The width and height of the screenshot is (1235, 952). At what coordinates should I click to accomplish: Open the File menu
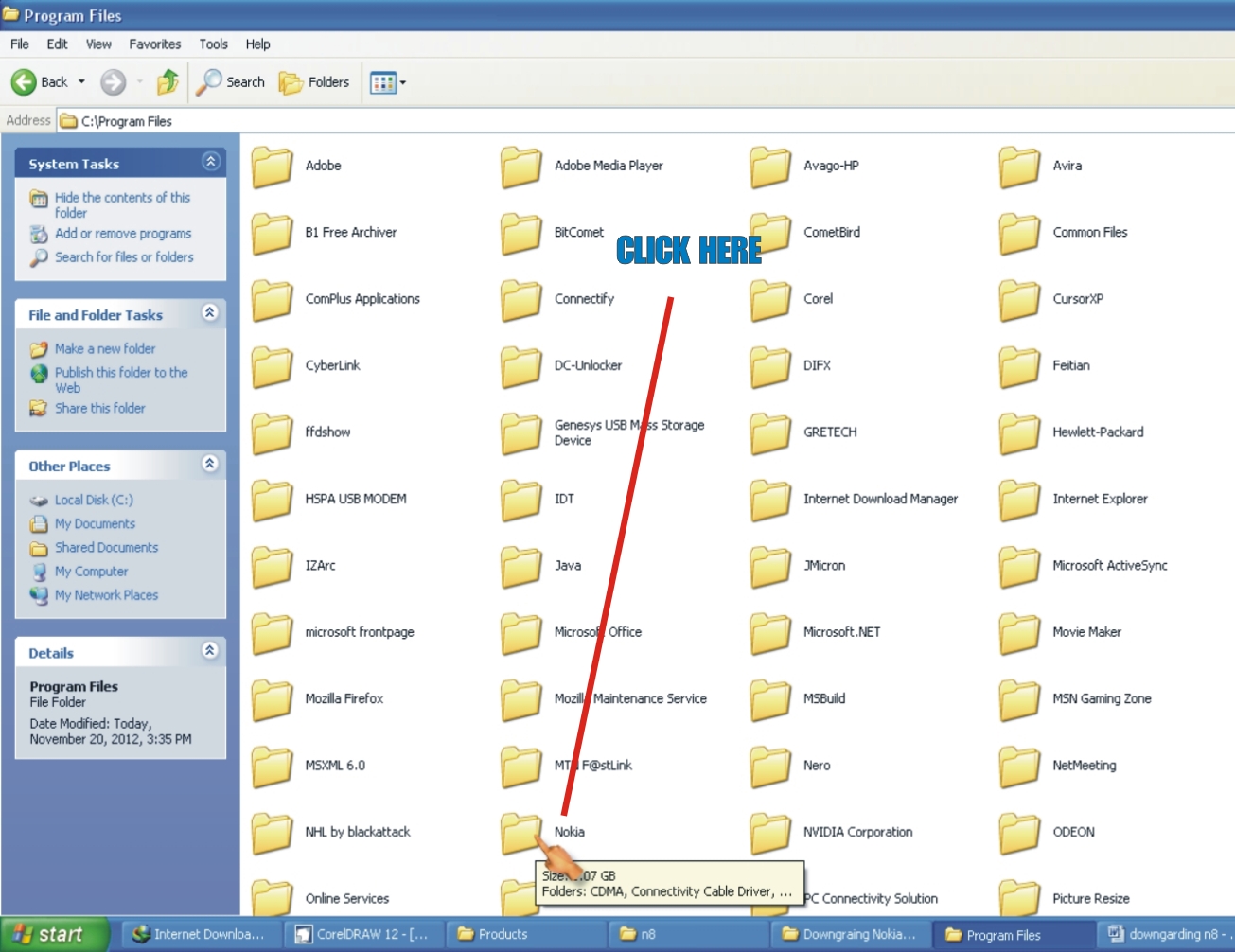point(20,44)
